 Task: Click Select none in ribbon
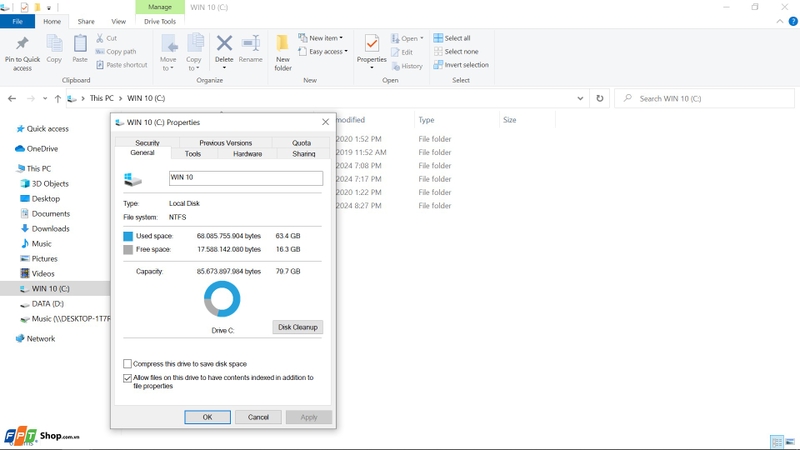tap(456, 52)
